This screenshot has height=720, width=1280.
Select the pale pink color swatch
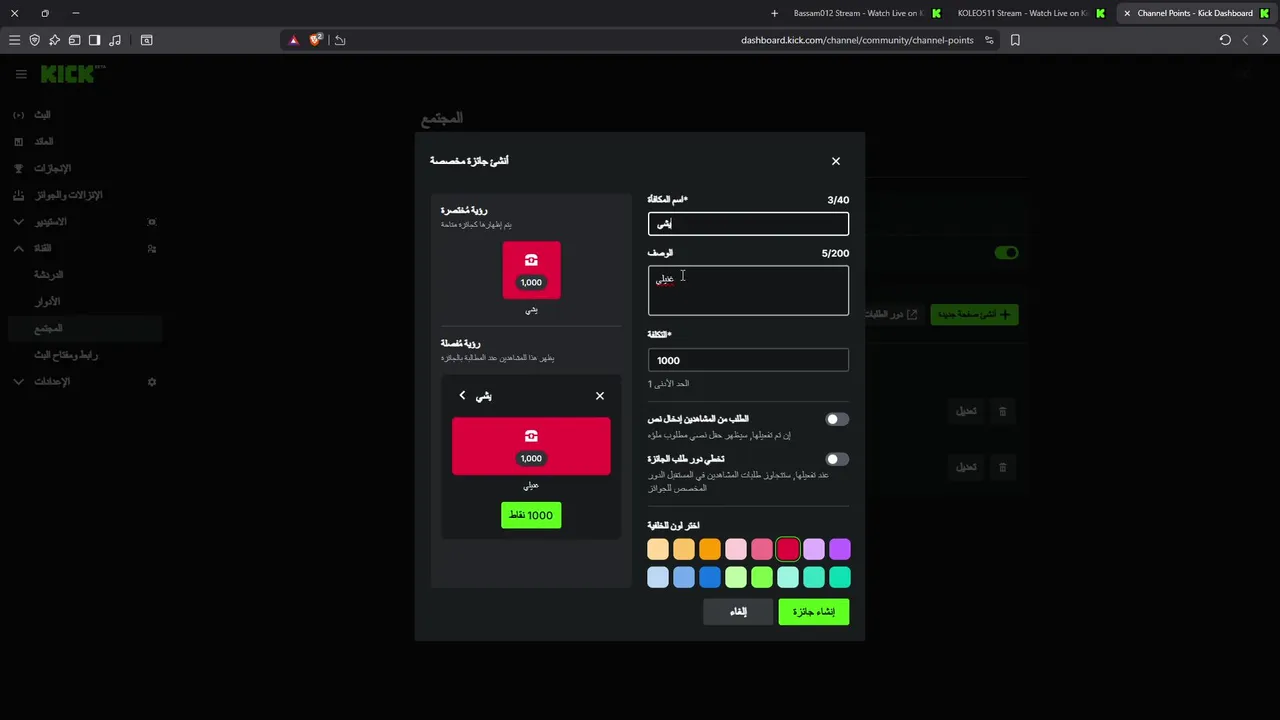(x=736, y=549)
